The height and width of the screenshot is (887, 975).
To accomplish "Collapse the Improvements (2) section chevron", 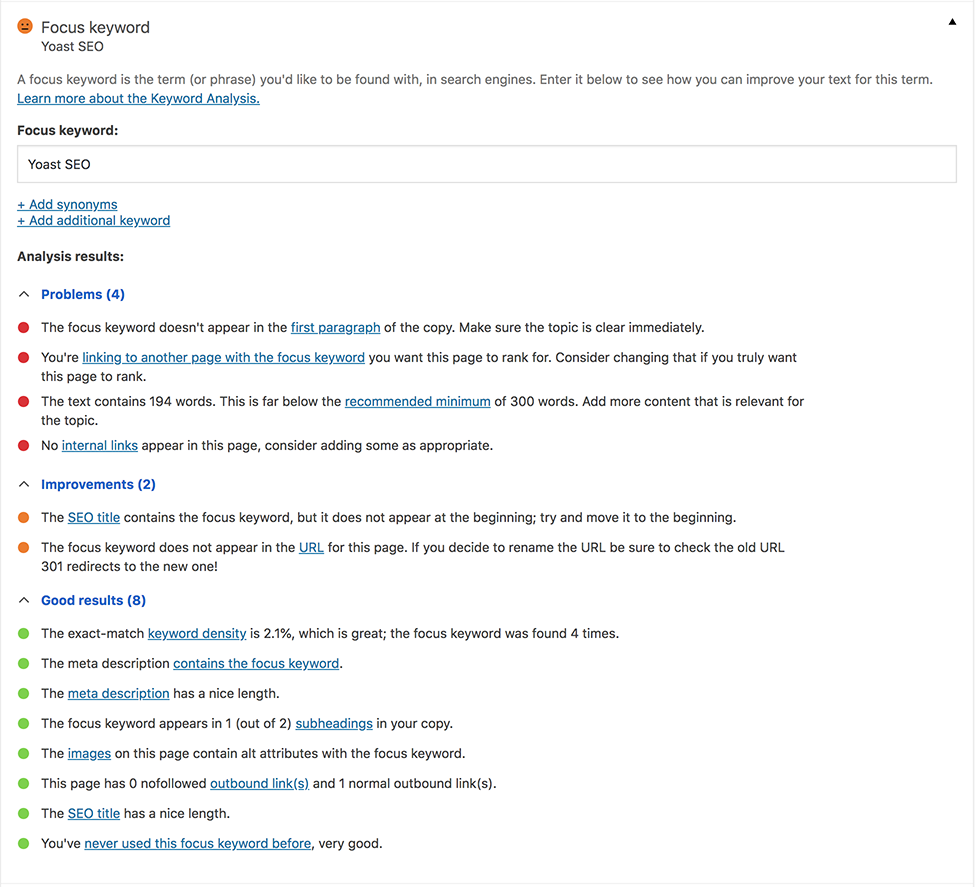I will coord(24,484).
